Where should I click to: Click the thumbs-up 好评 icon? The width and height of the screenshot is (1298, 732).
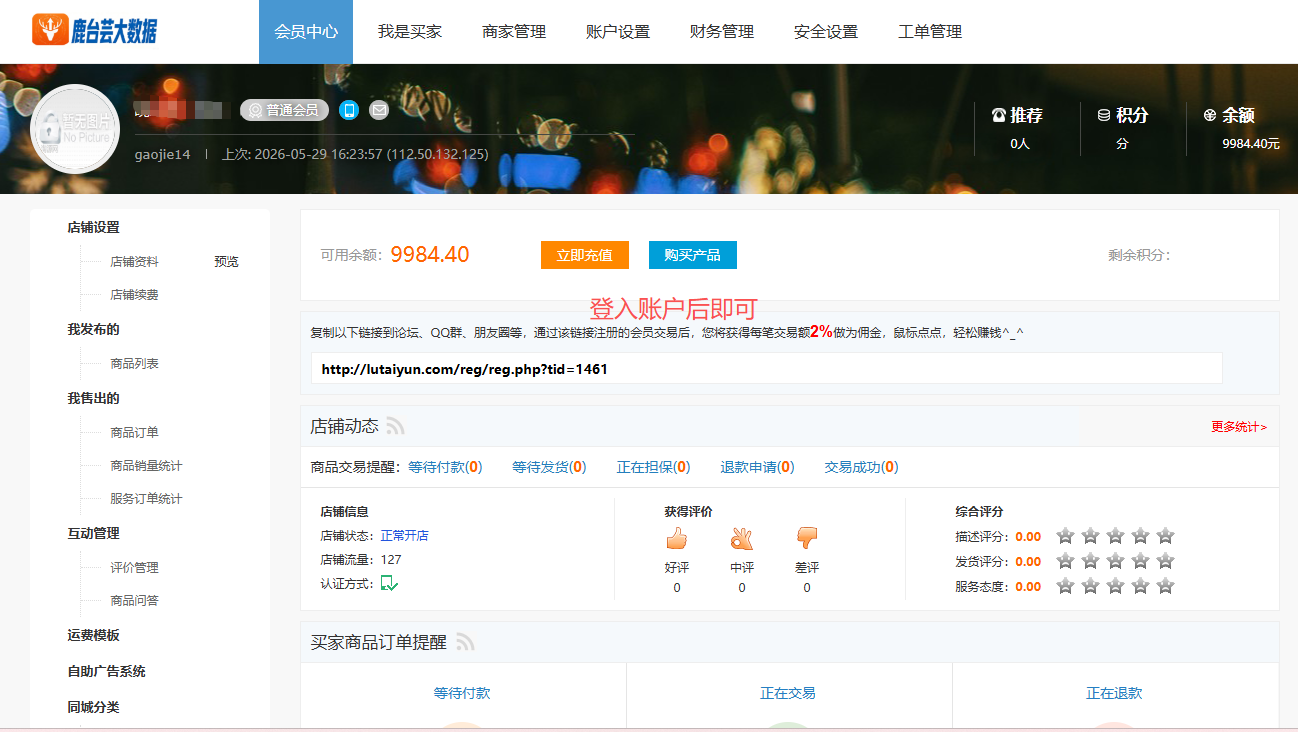point(677,539)
